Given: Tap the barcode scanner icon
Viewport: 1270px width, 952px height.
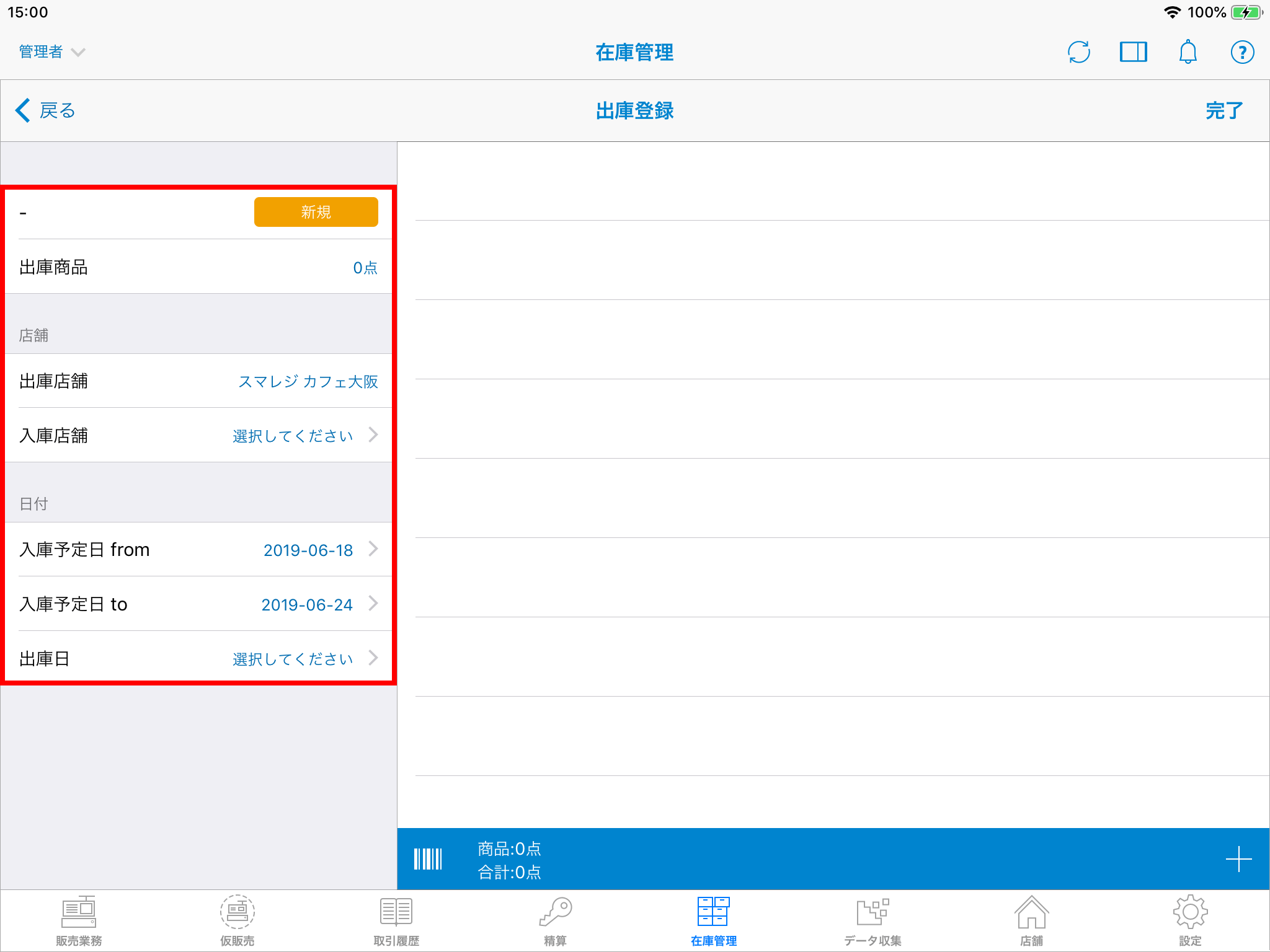Looking at the screenshot, I should 428,859.
